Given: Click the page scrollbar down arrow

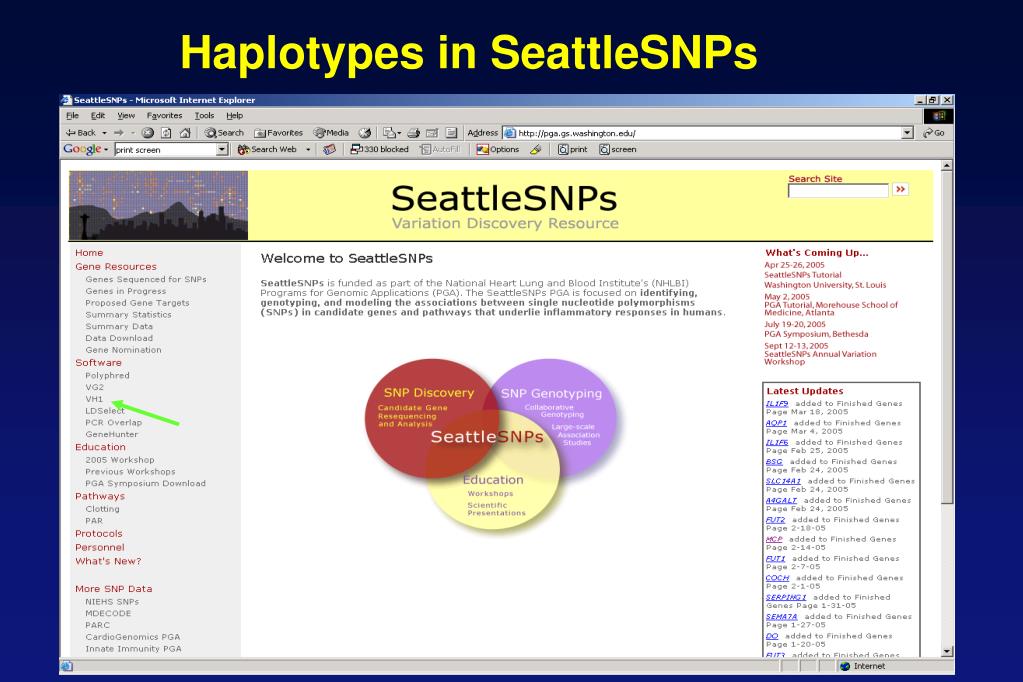Looking at the screenshot, I should (x=947, y=651).
